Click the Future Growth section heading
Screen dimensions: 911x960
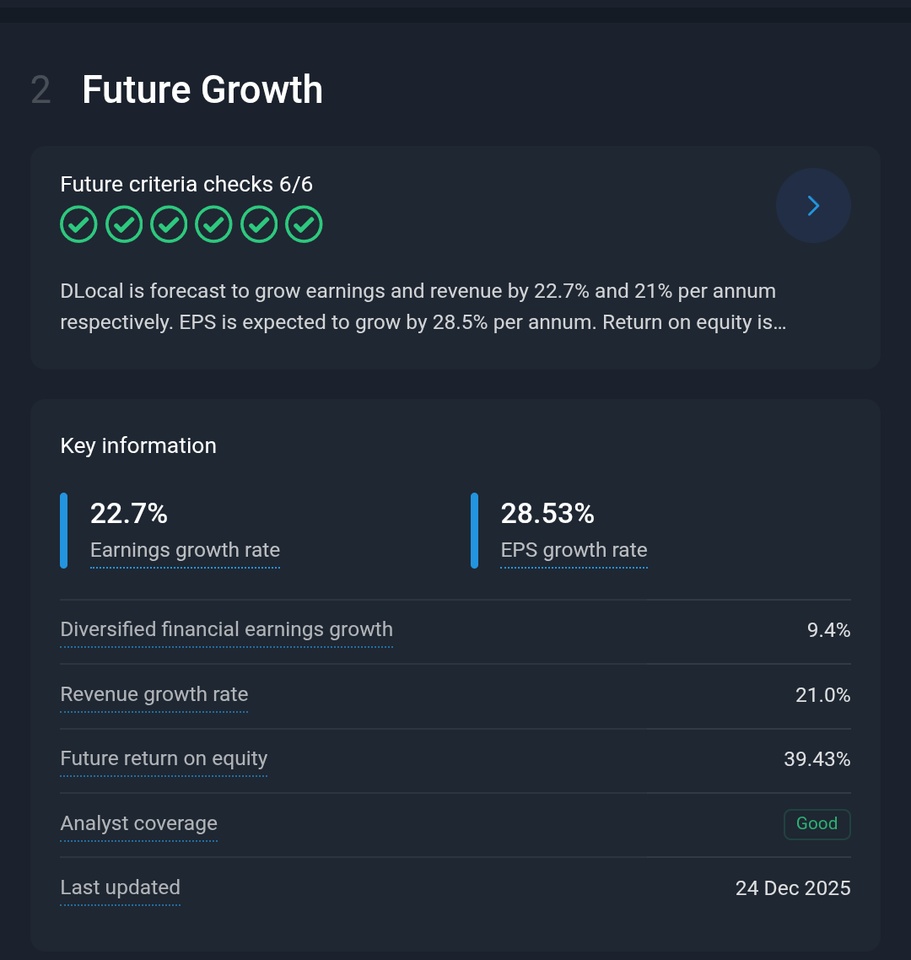point(202,90)
